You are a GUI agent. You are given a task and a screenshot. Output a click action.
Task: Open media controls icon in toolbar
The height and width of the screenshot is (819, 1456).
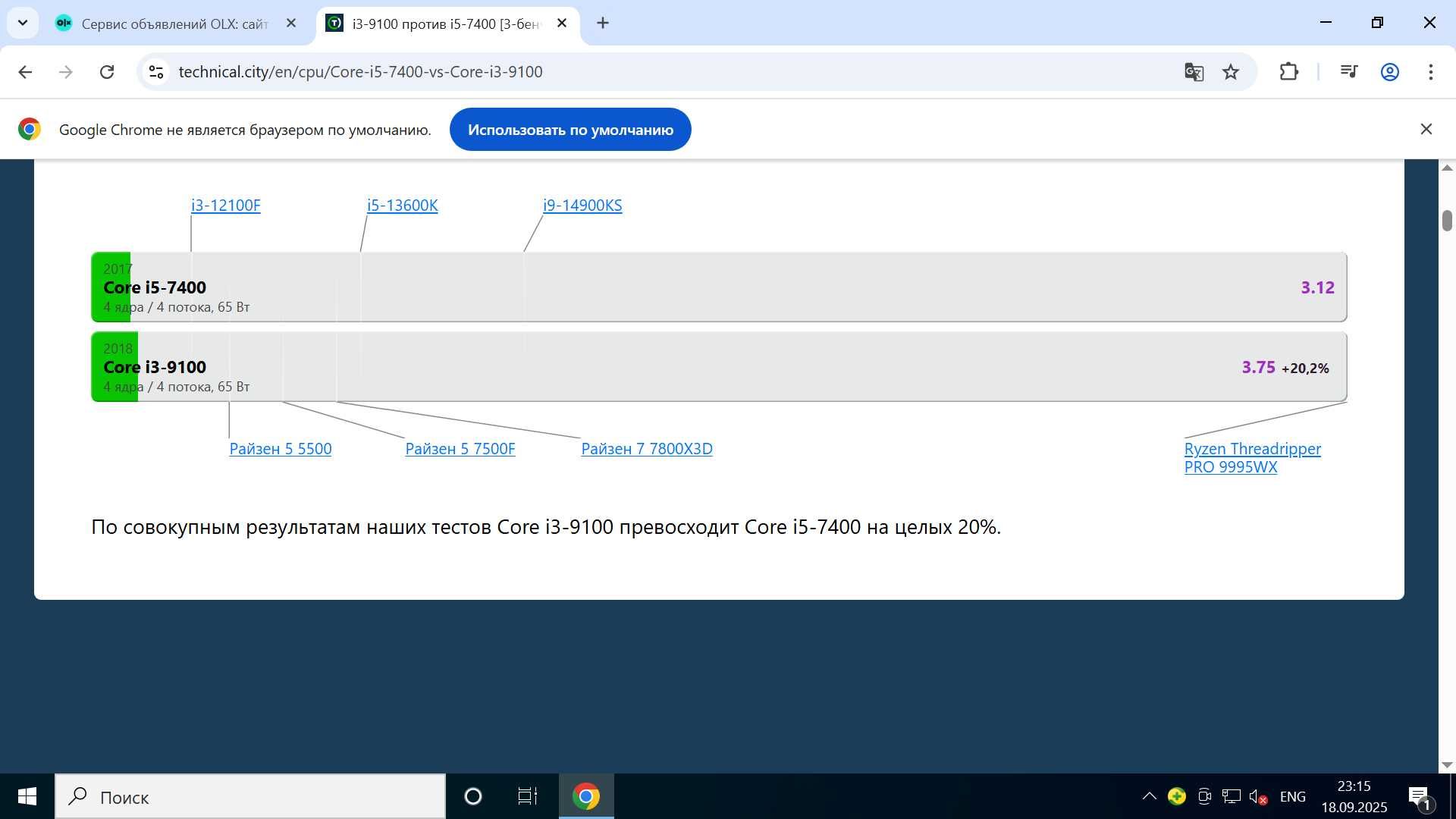1349,72
